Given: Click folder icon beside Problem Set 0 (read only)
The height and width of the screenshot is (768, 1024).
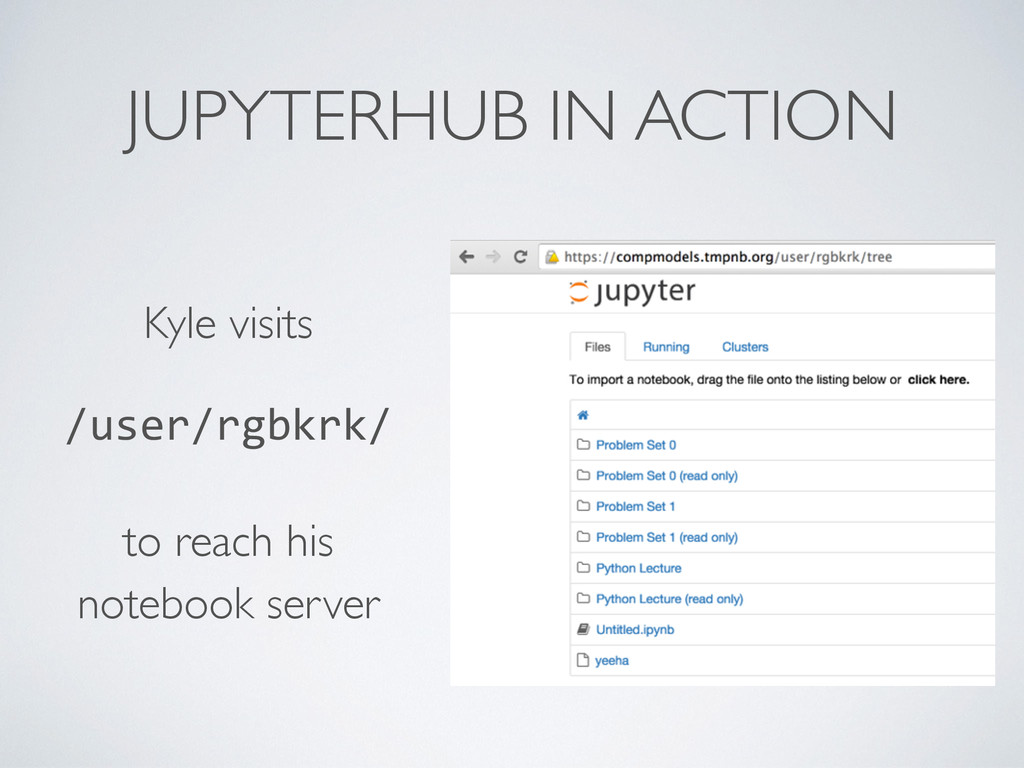Looking at the screenshot, I should (x=583, y=475).
